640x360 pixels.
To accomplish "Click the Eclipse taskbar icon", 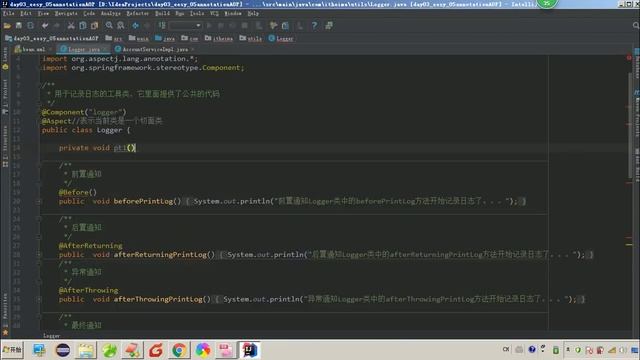I will (62, 350).
